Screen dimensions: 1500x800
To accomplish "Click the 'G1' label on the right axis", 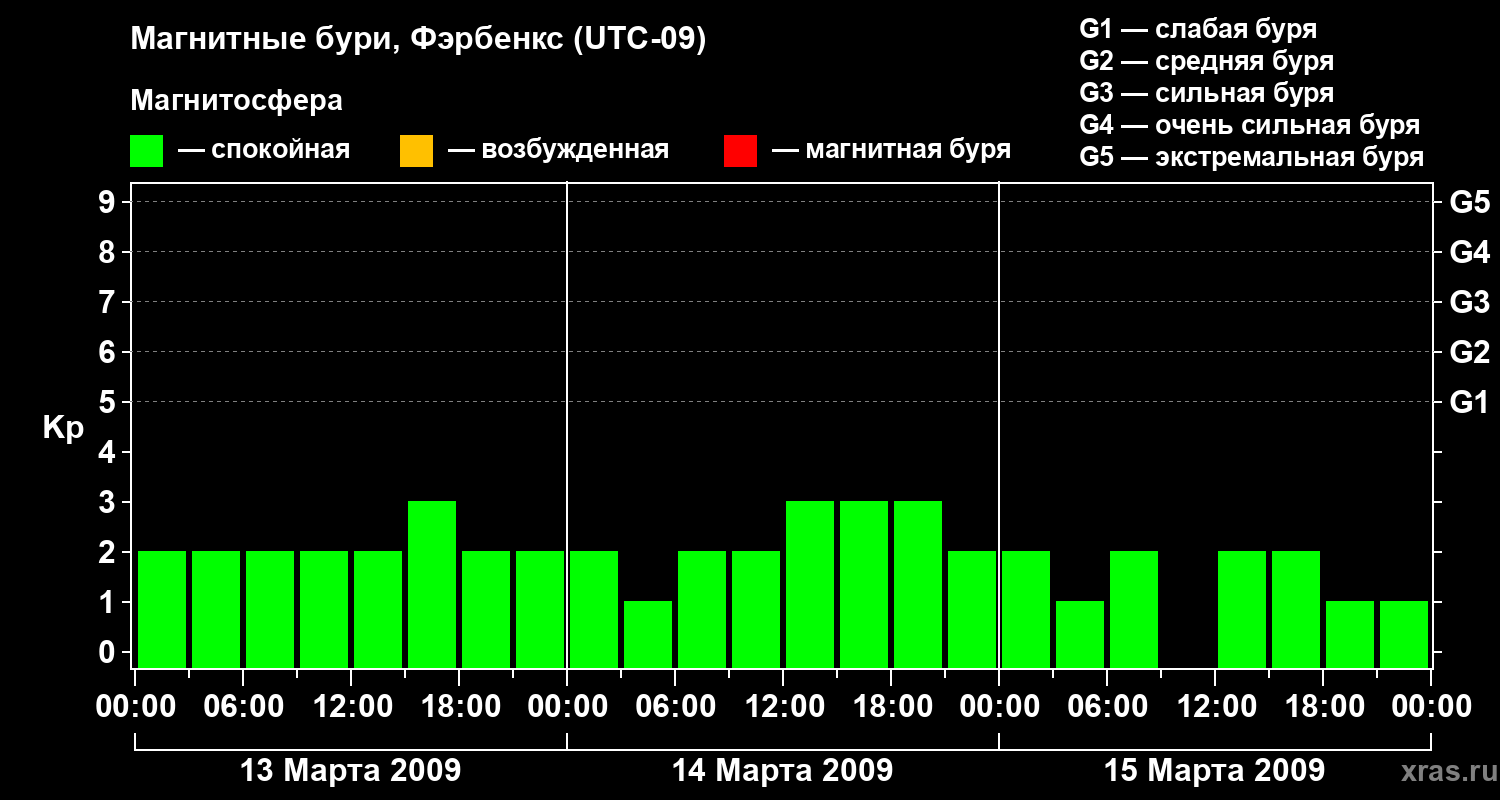I will (x=1469, y=402).
